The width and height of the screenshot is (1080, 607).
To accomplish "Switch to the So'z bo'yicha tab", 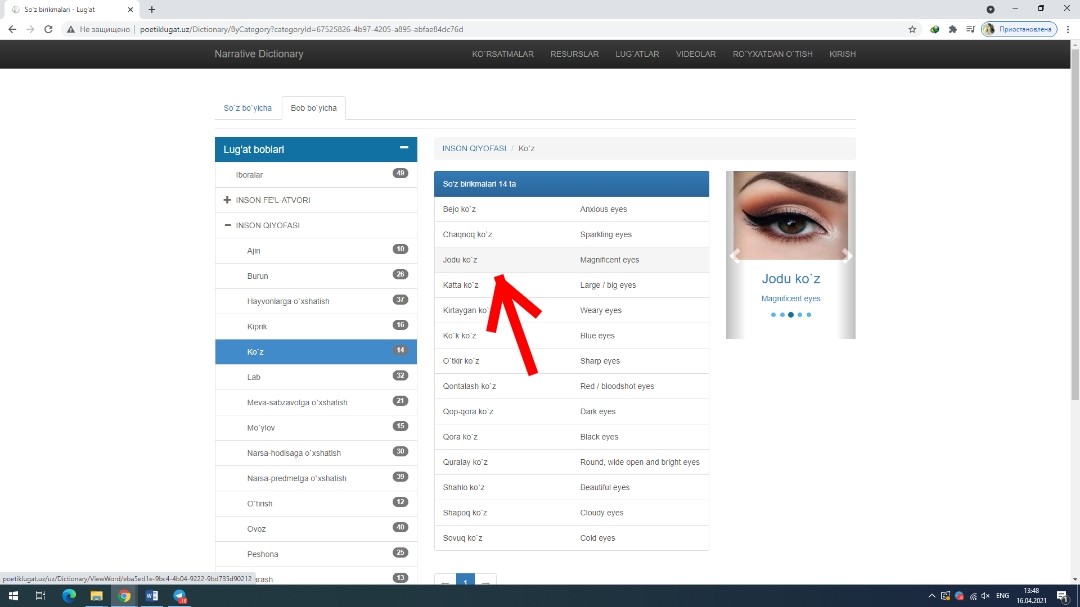I will tap(247, 108).
